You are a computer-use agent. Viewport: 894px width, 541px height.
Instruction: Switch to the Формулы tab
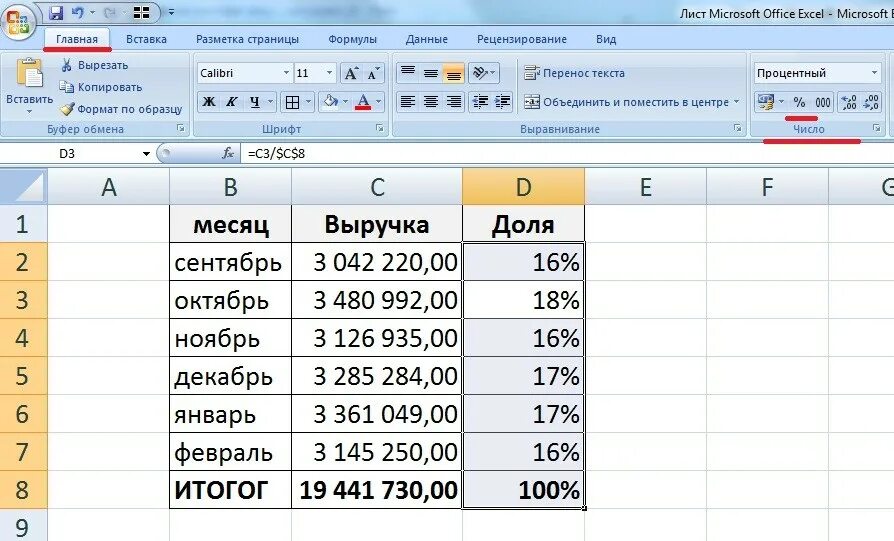352,39
